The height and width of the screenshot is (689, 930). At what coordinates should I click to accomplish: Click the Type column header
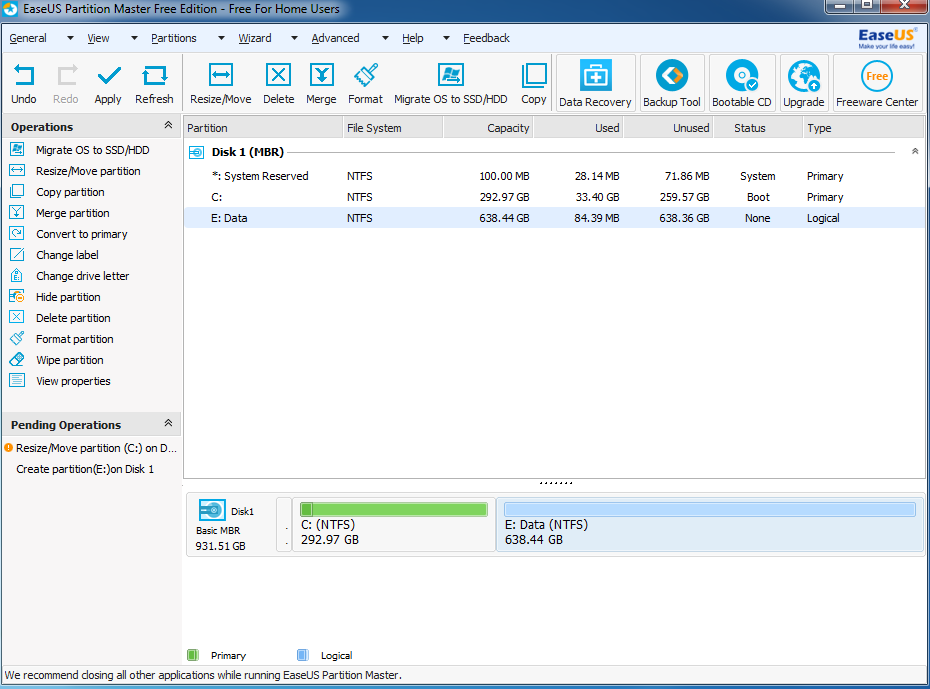click(x=864, y=127)
